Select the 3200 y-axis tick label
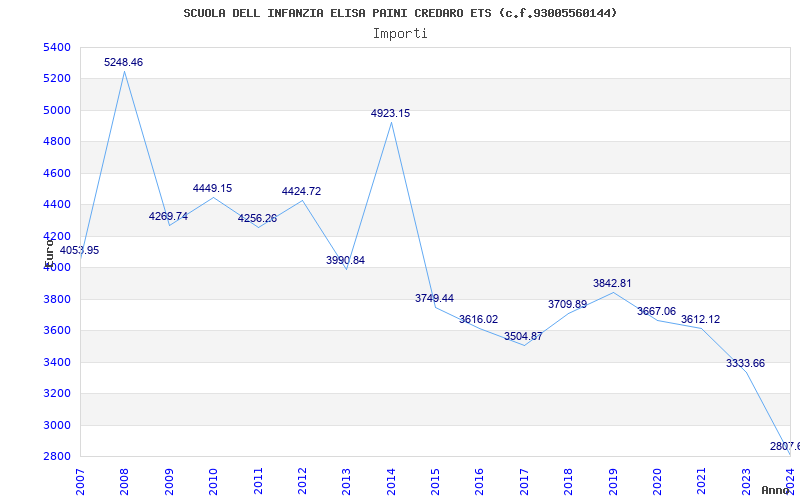Screen dimensions: 800x500 coord(58,393)
